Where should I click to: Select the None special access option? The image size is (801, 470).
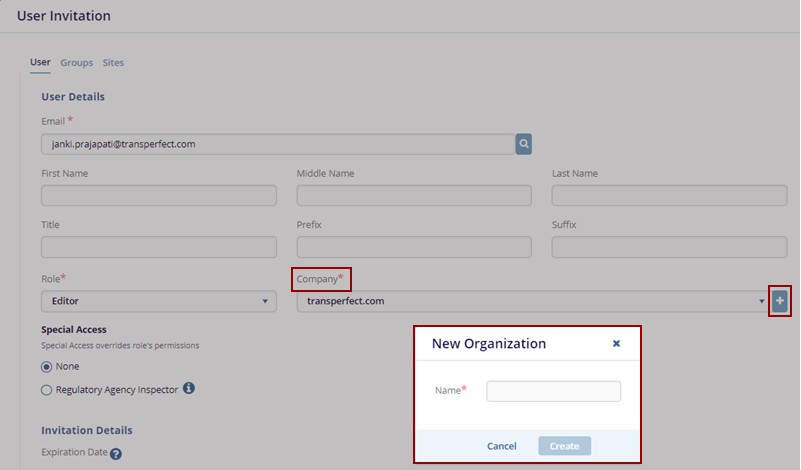coord(47,366)
